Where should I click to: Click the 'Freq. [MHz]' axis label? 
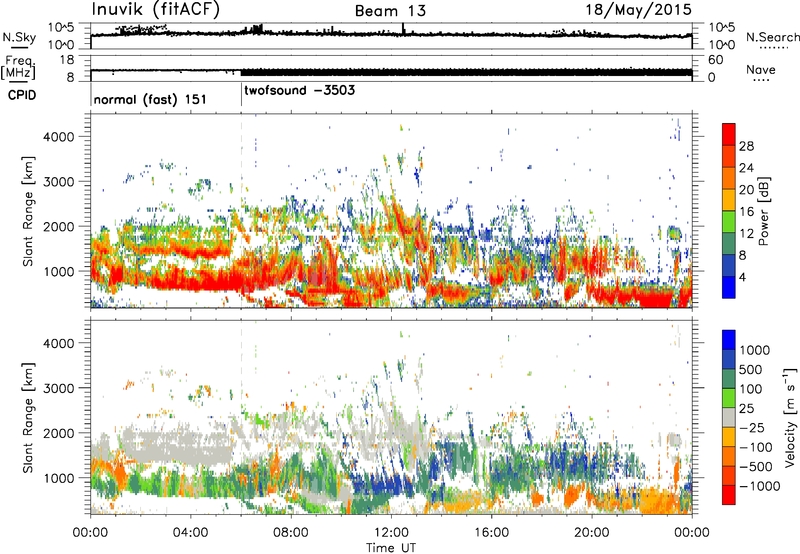click(19, 68)
